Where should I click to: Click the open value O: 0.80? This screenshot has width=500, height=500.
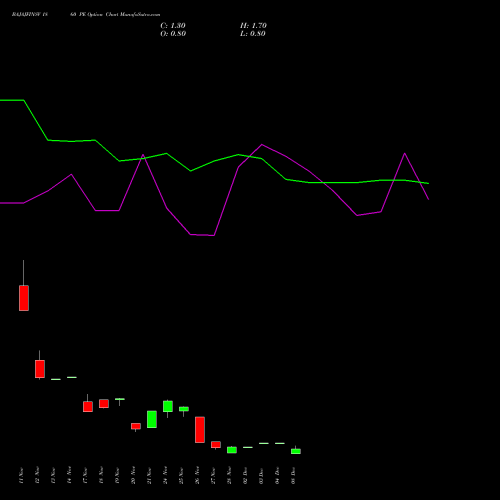pos(173,34)
